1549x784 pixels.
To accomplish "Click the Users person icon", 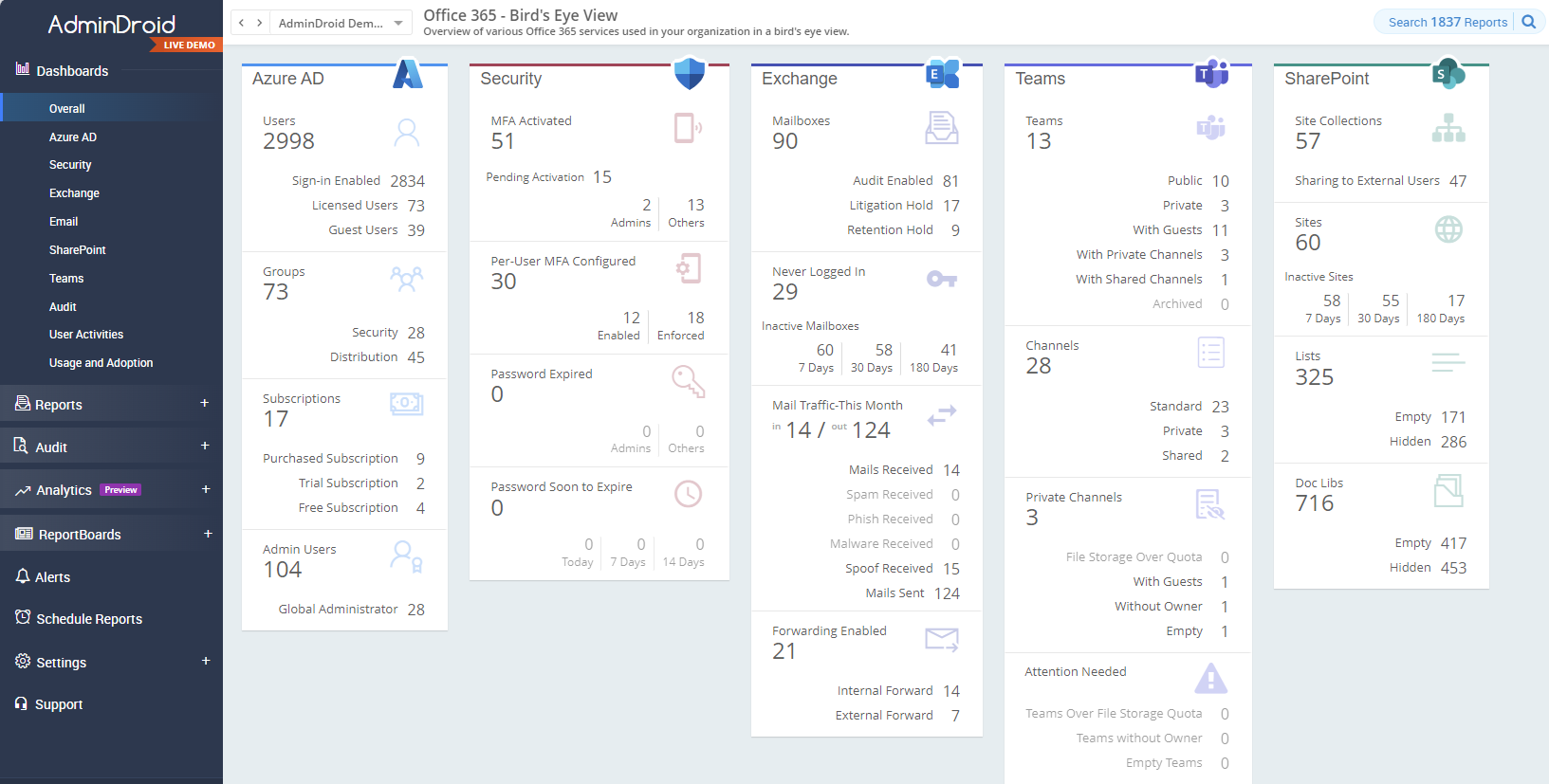I will (407, 132).
